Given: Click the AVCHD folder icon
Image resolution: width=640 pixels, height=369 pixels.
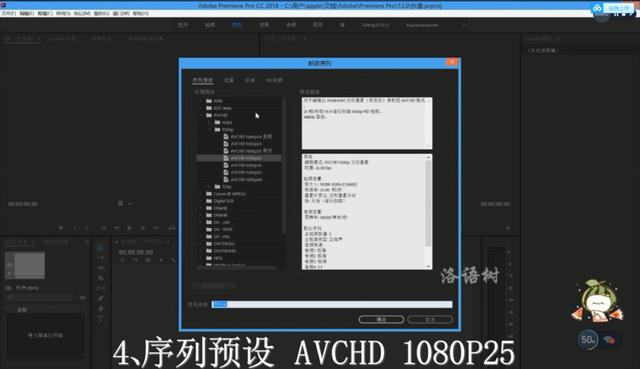Looking at the screenshot, I should tap(209, 116).
